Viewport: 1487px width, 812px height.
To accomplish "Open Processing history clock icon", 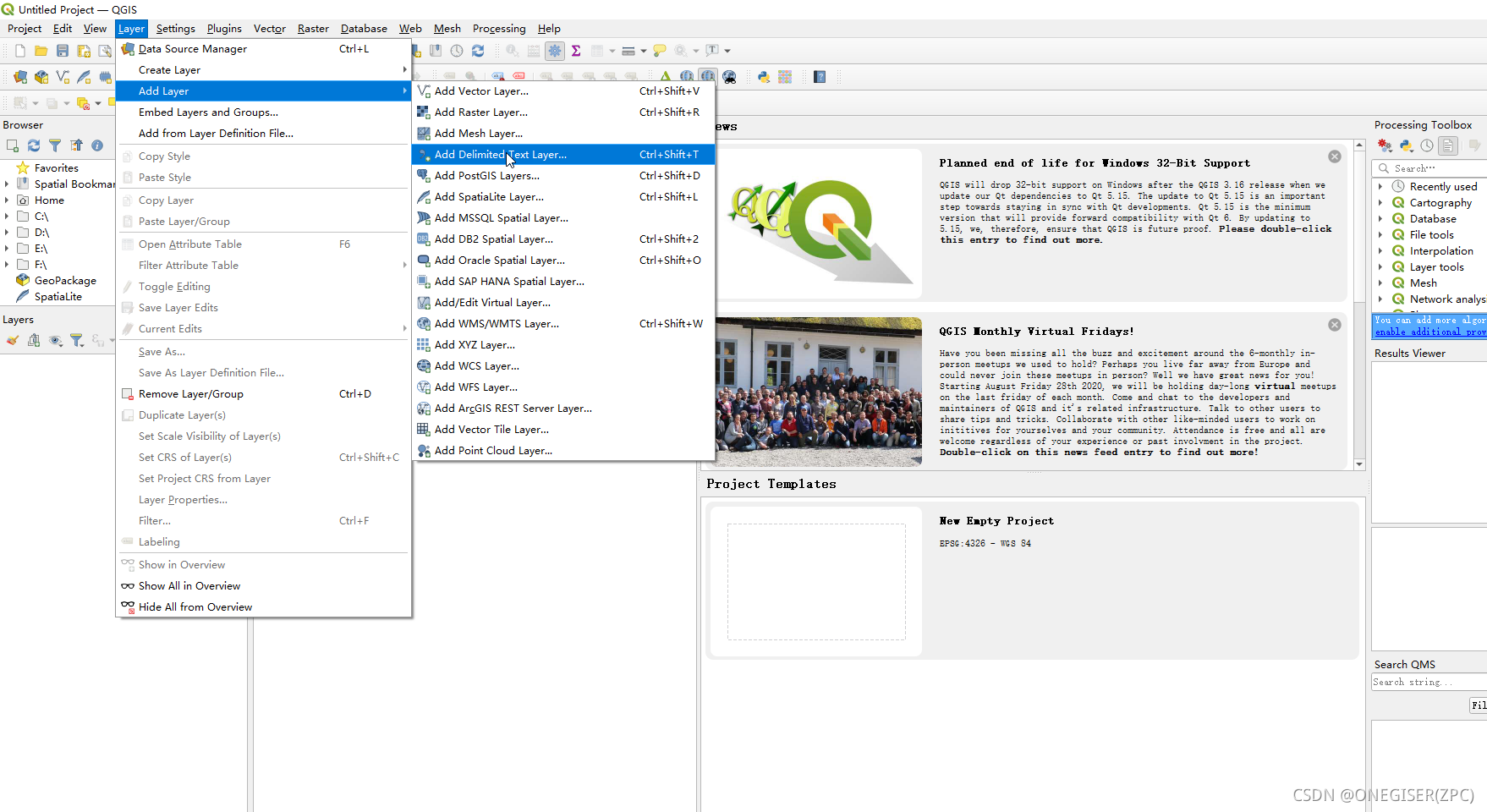I will point(1427,145).
